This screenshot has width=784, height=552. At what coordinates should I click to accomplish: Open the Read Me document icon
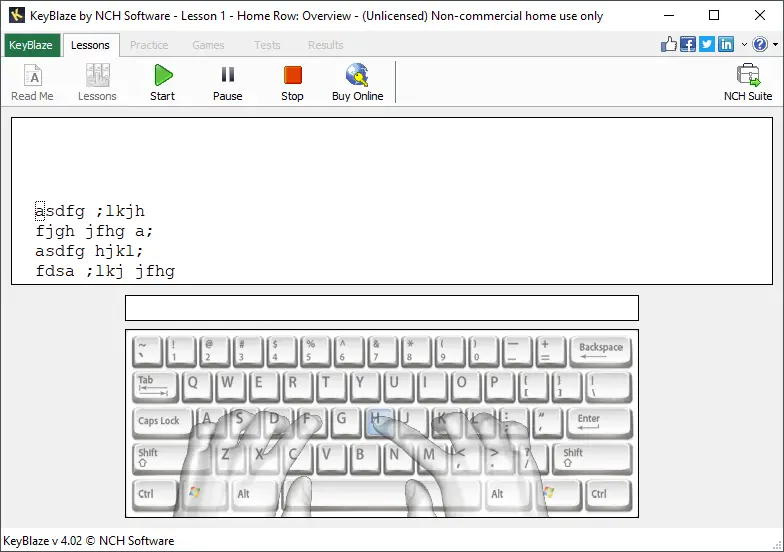32,83
